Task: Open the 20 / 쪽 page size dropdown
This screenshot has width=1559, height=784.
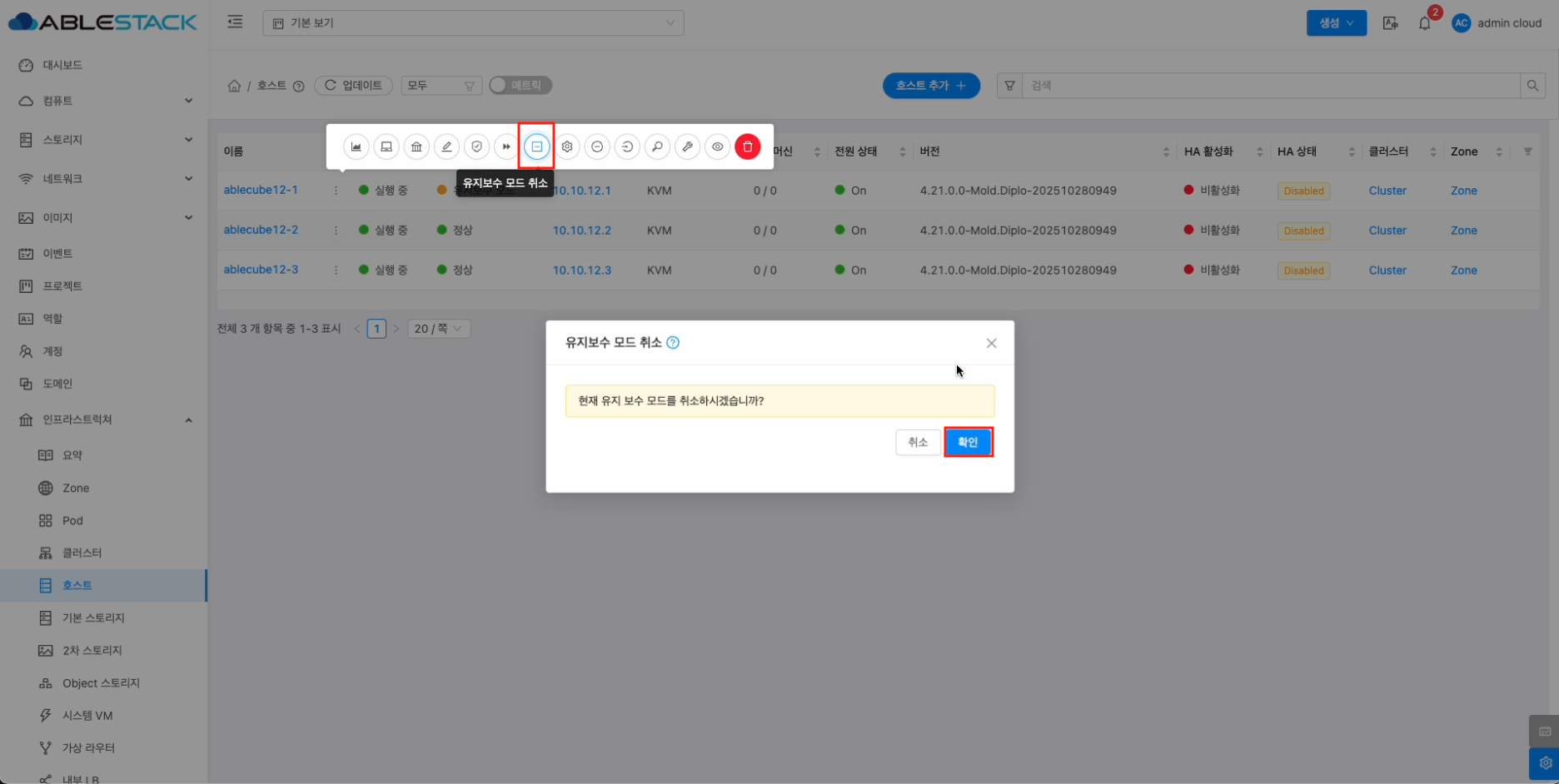Action: [438, 329]
